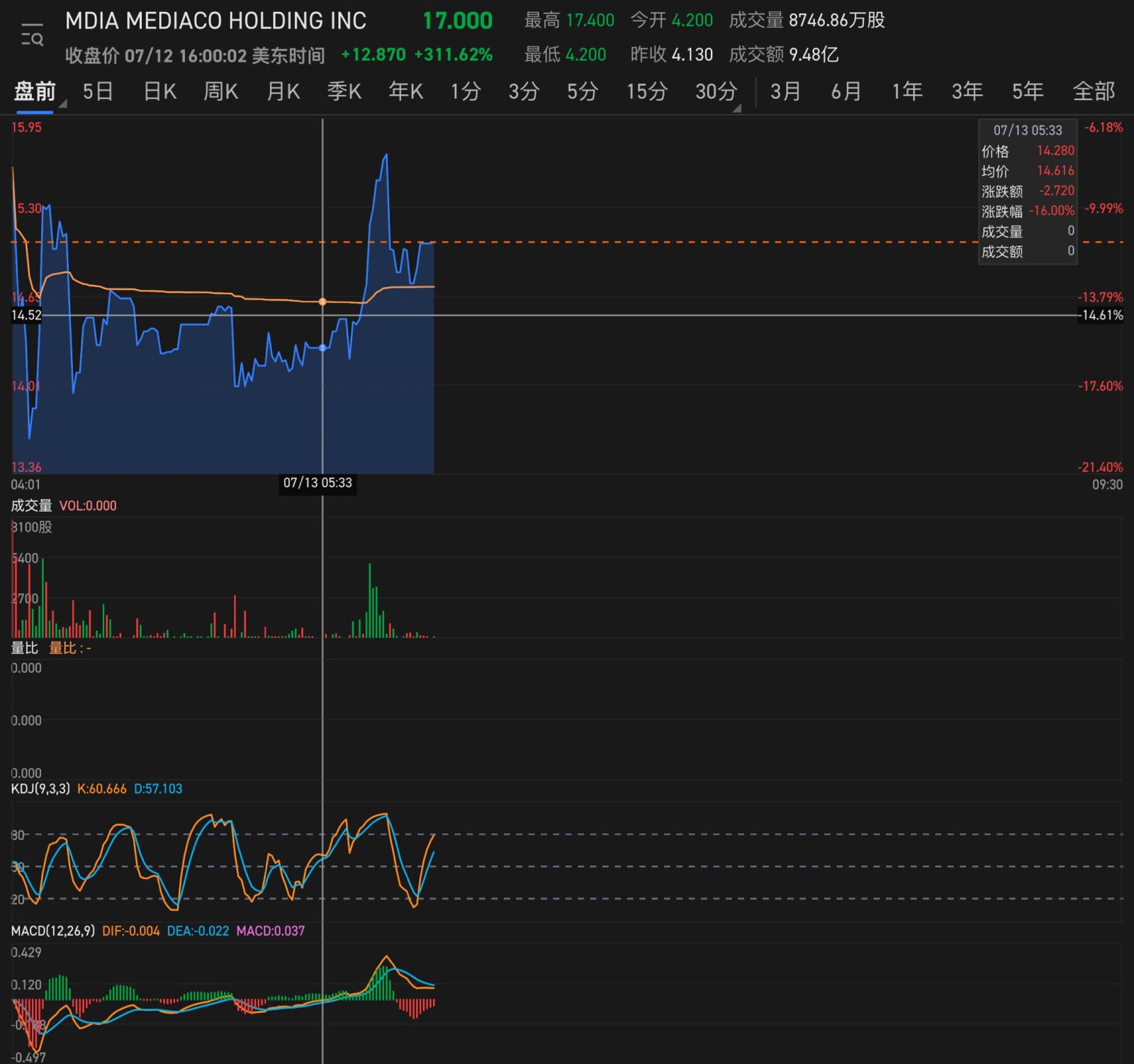Click the 收盘价 07/12 16:00:02 timestamp
The image size is (1134, 1064).
[x=195, y=55]
